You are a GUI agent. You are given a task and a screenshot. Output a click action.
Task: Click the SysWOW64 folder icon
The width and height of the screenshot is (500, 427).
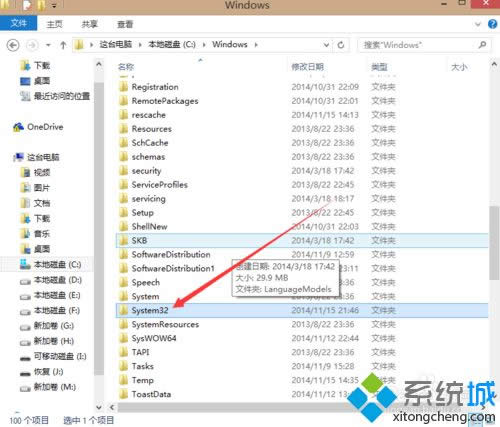(x=124, y=339)
